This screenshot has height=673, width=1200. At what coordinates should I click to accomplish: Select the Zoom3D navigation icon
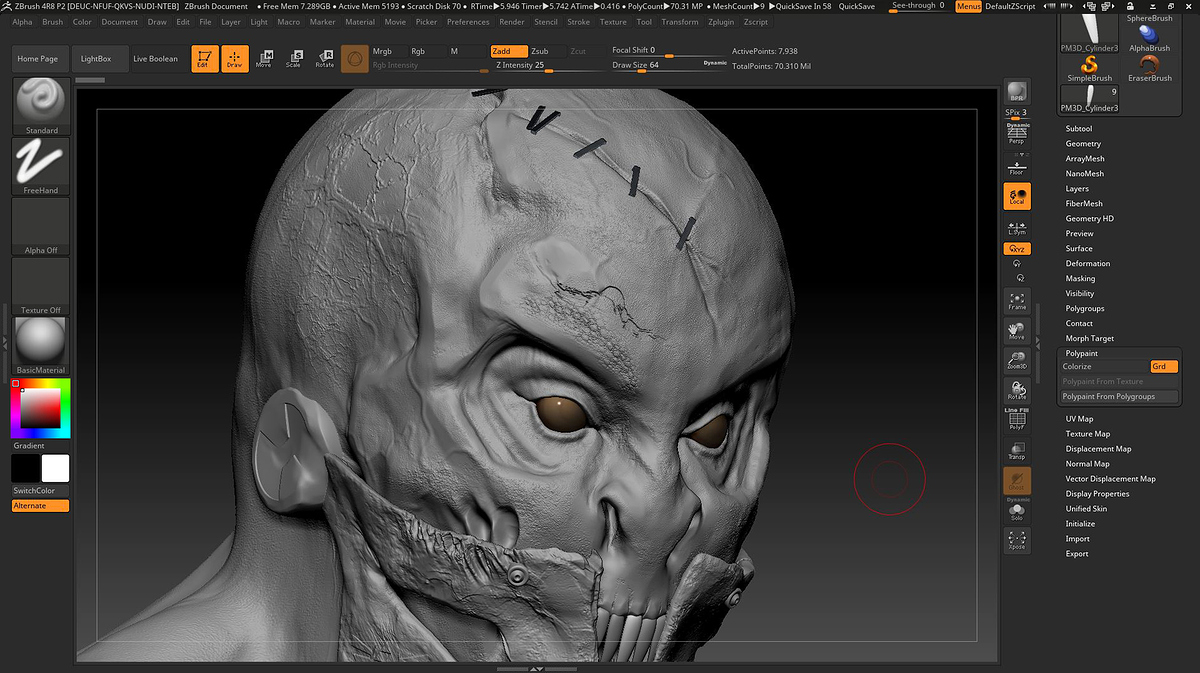[1017, 361]
